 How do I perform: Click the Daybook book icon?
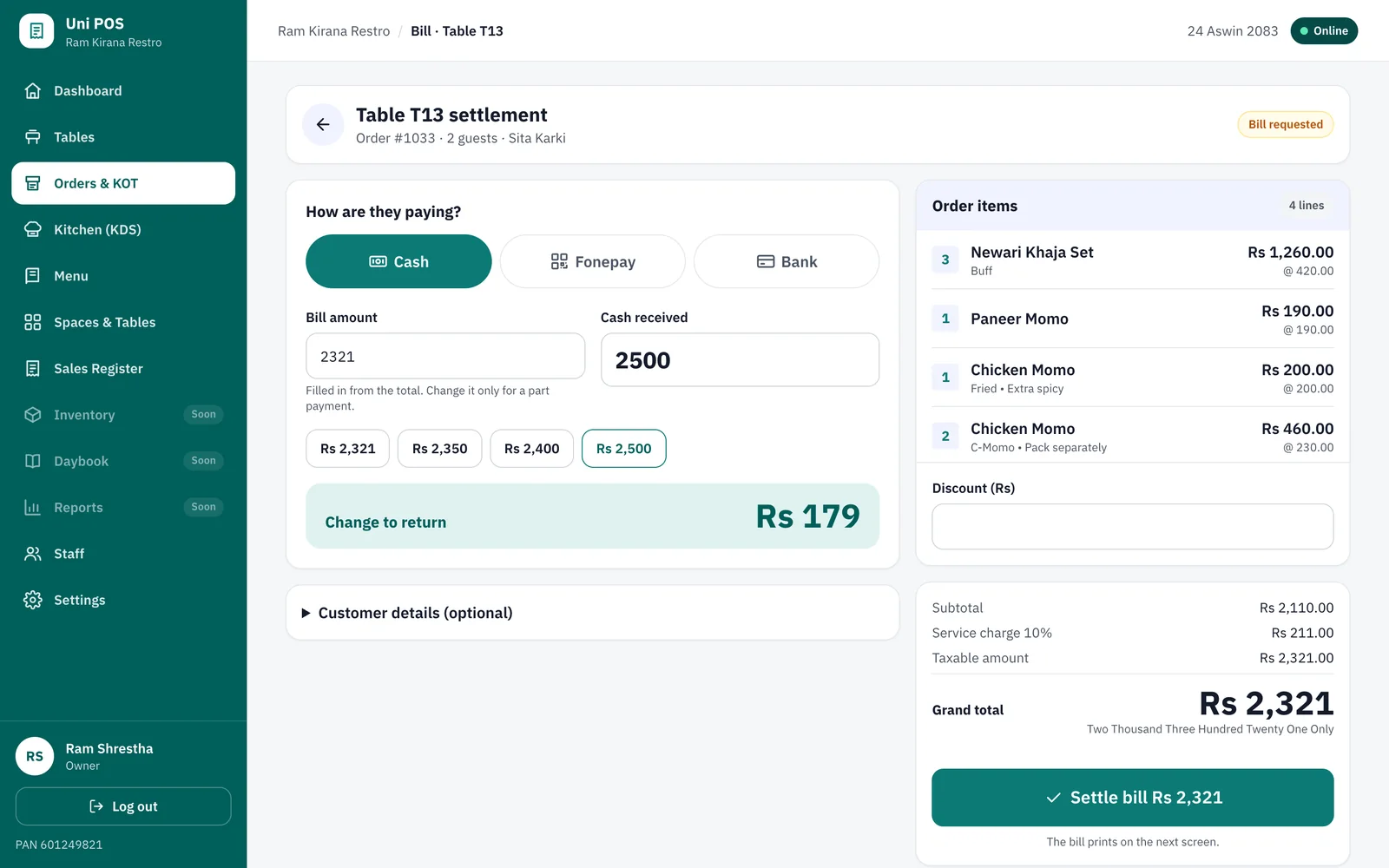click(x=33, y=461)
